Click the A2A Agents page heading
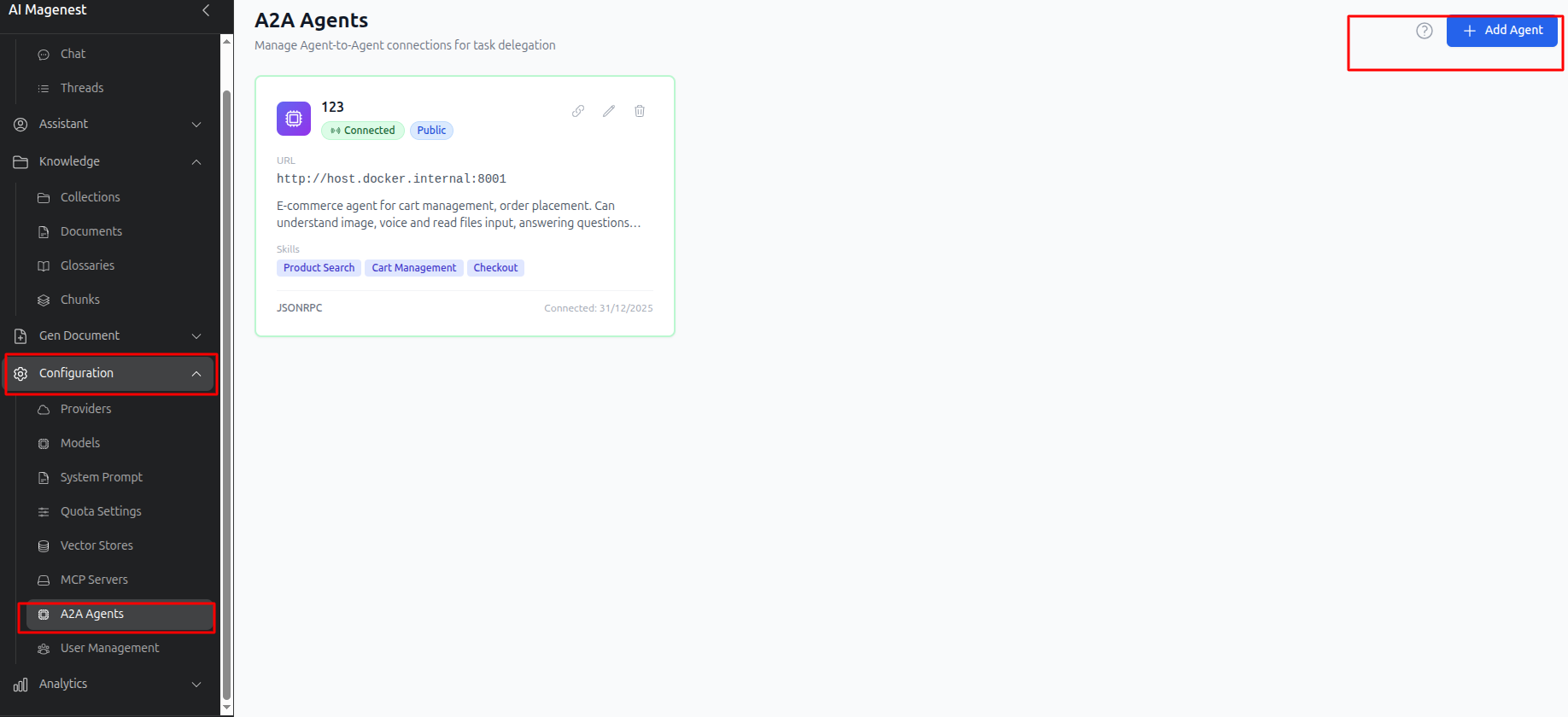The width and height of the screenshot is (1568, 717). pos(311,20)
